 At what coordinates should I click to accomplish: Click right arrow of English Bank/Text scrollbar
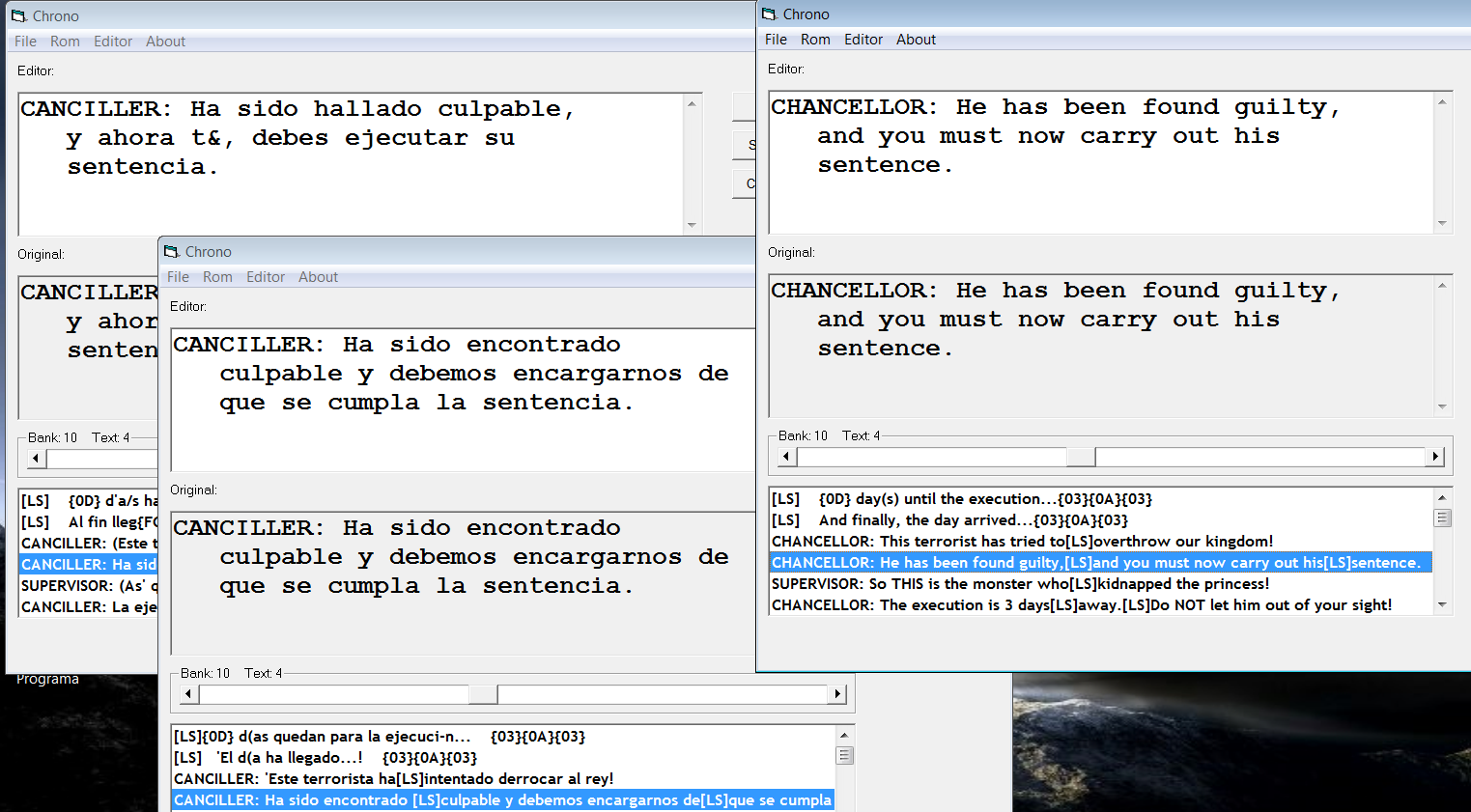click(x=1435, y=457)
